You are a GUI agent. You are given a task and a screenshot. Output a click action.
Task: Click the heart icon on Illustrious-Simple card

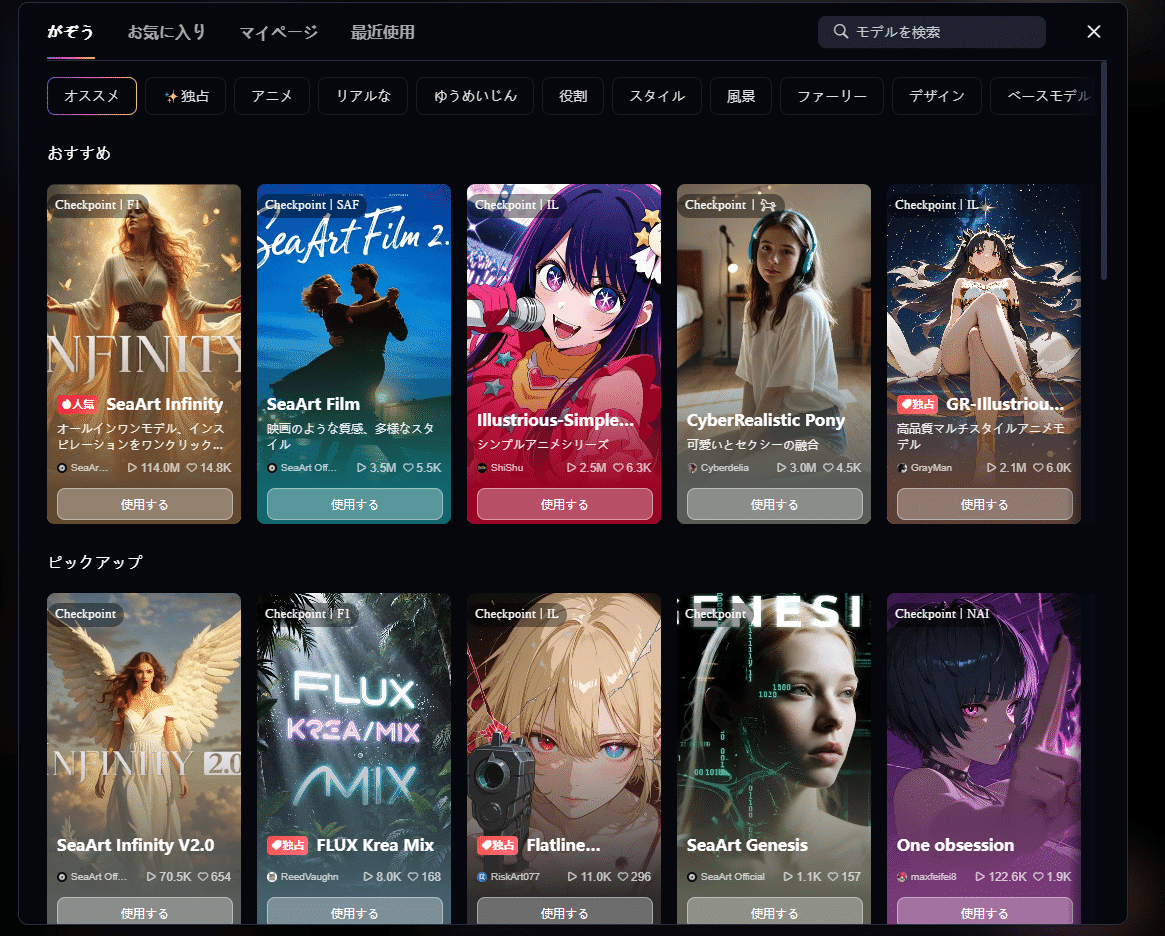click(618, 467)
